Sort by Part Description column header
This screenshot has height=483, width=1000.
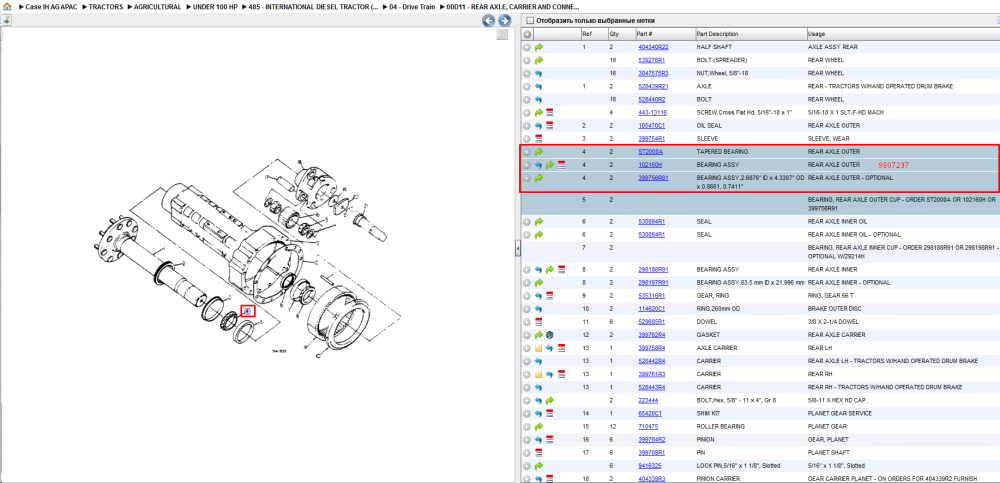tap(750, 34)
